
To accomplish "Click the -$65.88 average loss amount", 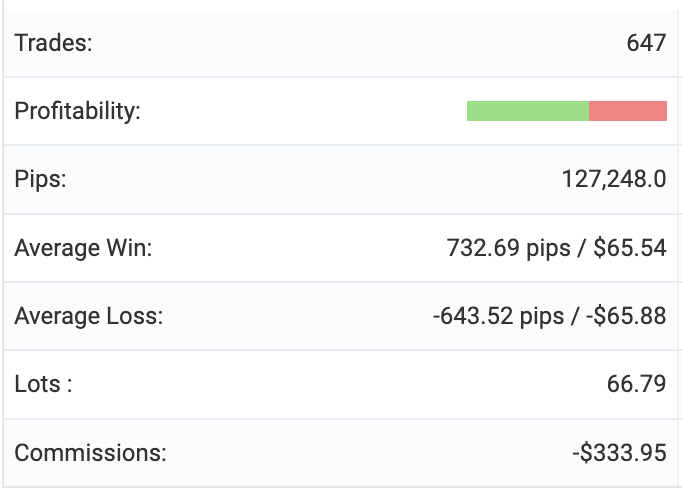I will pyautogui.click(x=627, y=316).
